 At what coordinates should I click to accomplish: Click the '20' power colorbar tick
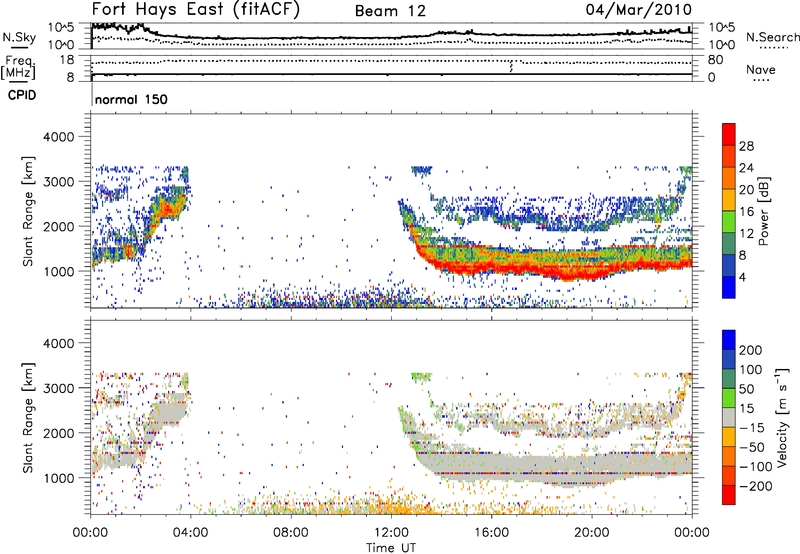click(746, 190)
